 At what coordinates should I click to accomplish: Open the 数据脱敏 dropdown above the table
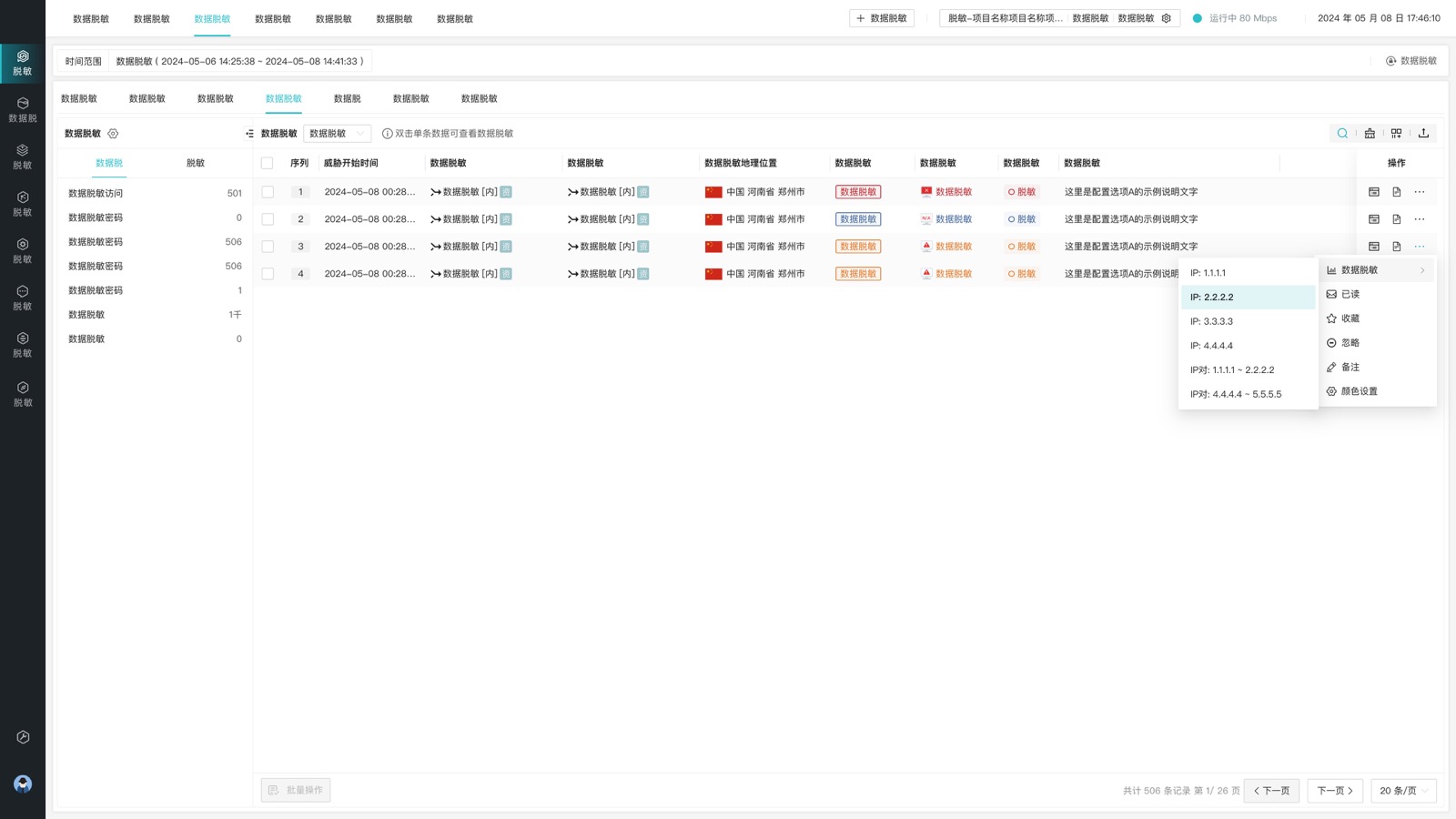pyautogui.click(x=337, y=134)
